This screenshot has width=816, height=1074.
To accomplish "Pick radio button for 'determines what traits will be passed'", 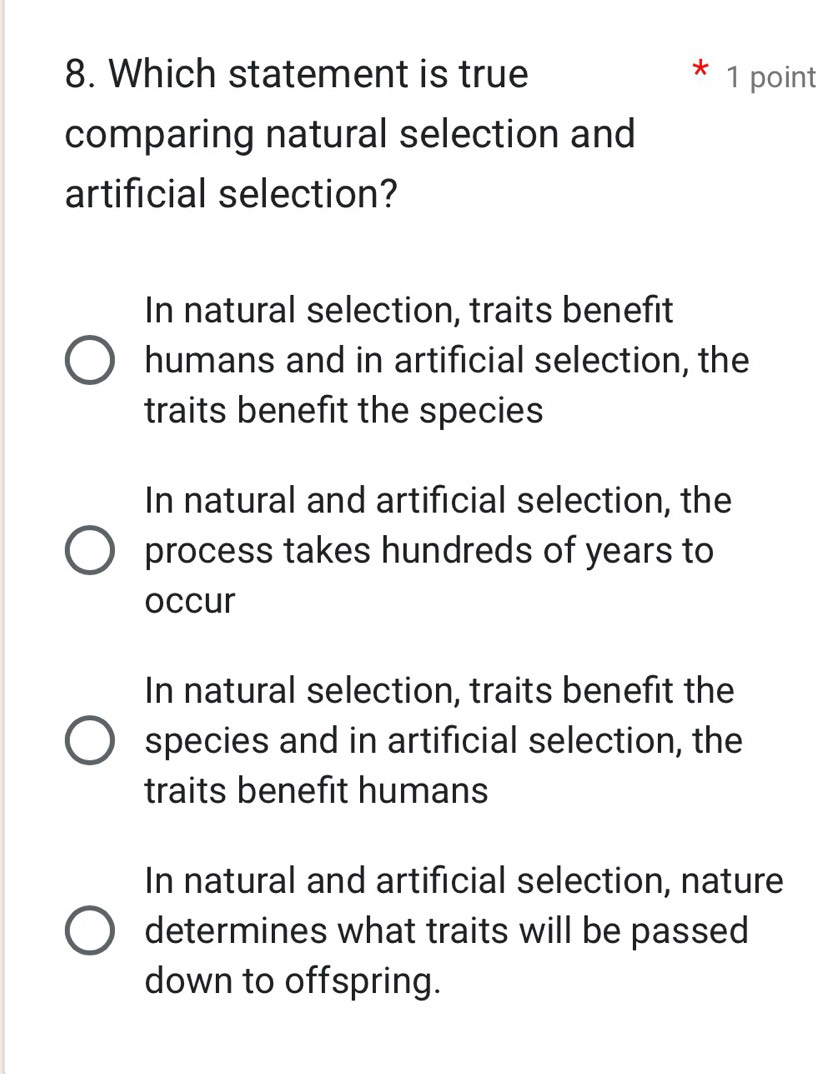I will tap(91, 931).
